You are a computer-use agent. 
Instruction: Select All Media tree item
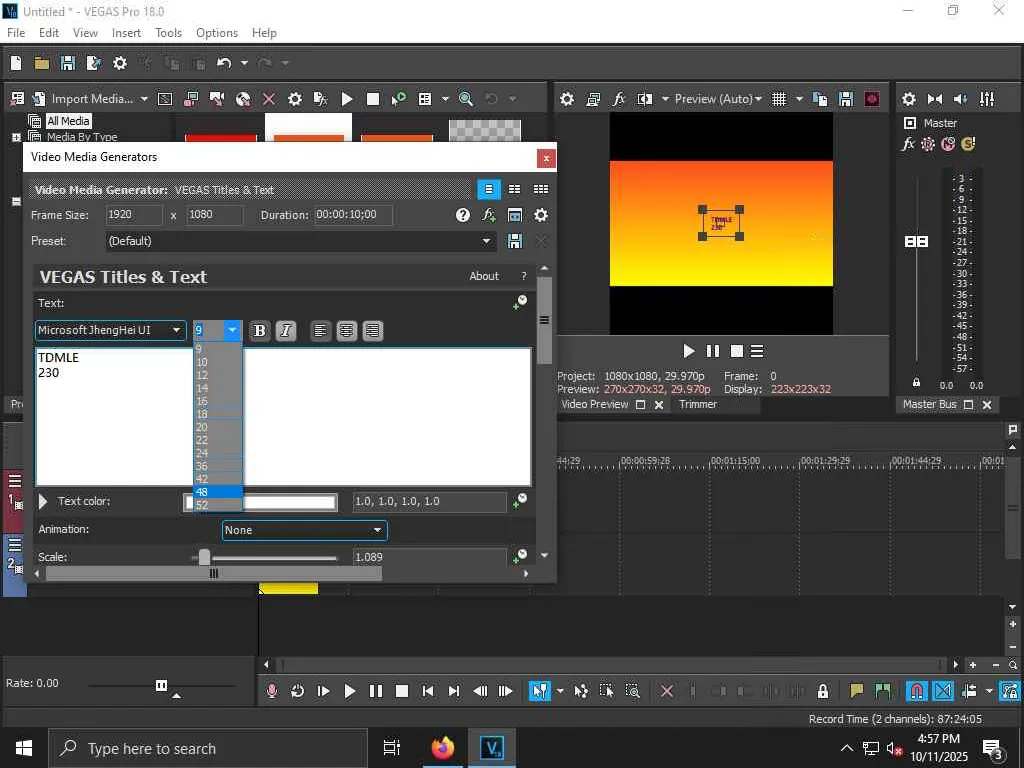point(68,121)
